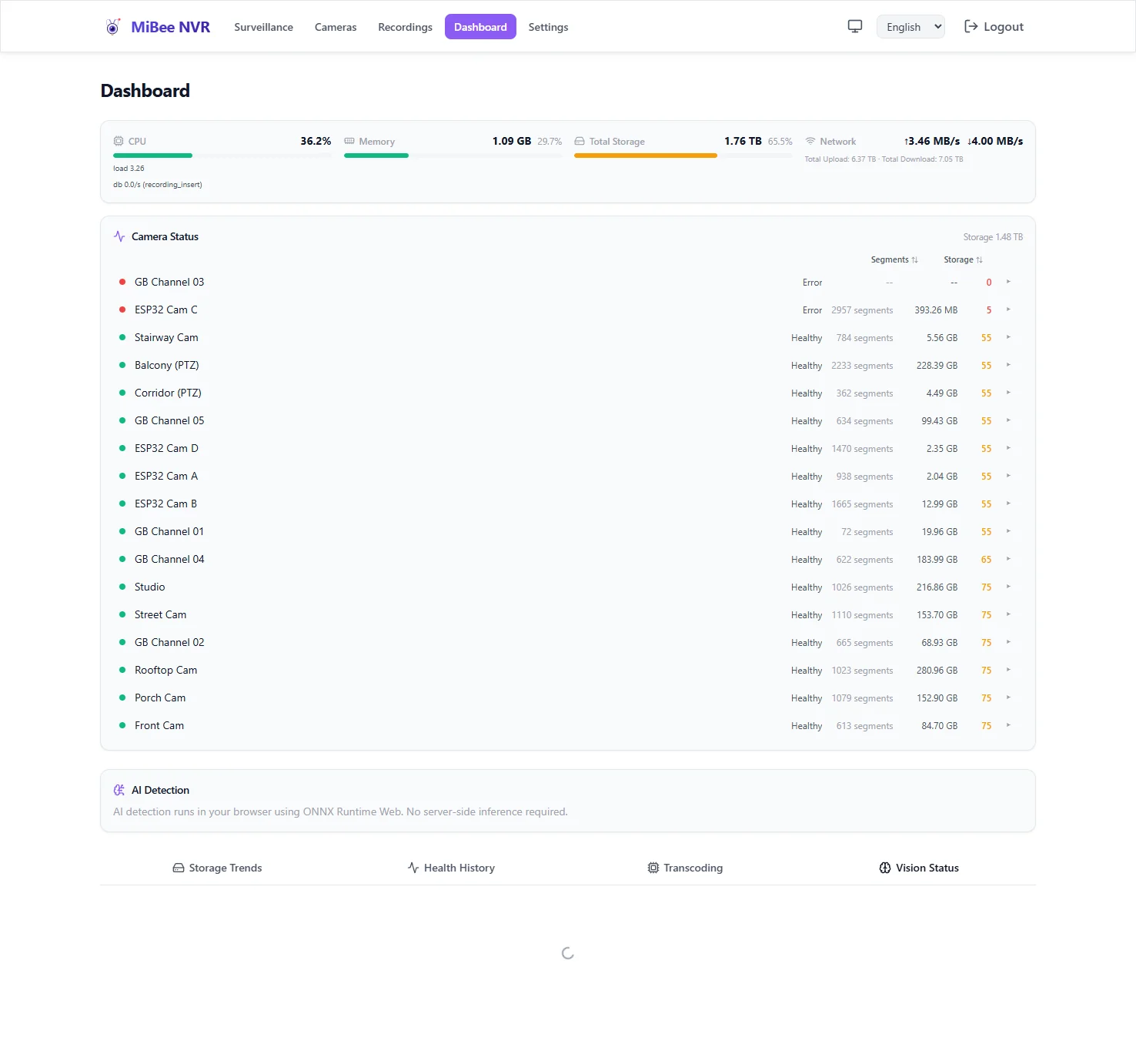
Task: Expand the Porch Cam row arrow
Action: pyautogui.click(x=1008, y=698)
